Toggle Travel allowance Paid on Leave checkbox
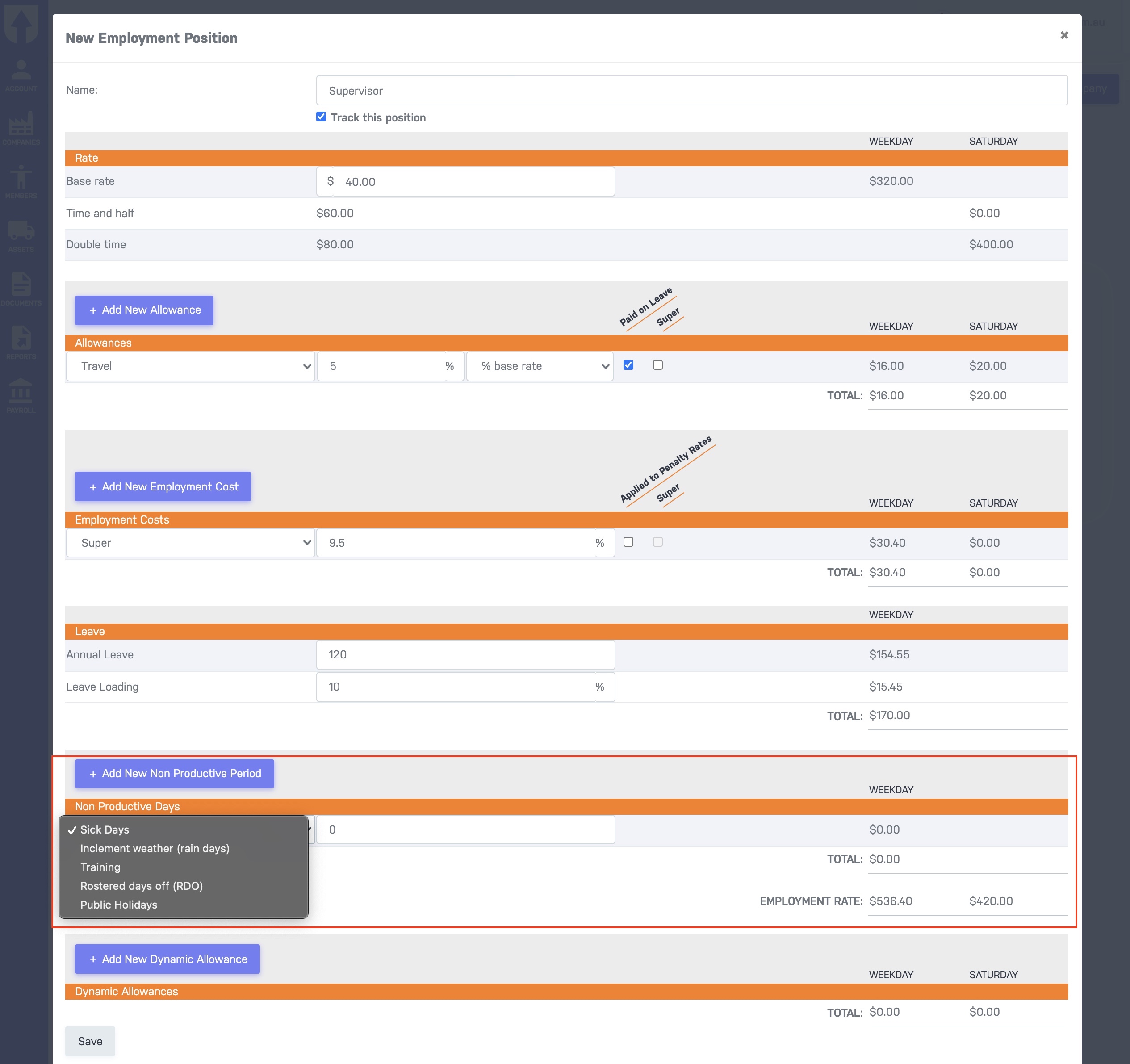 [x=628, y=365]
